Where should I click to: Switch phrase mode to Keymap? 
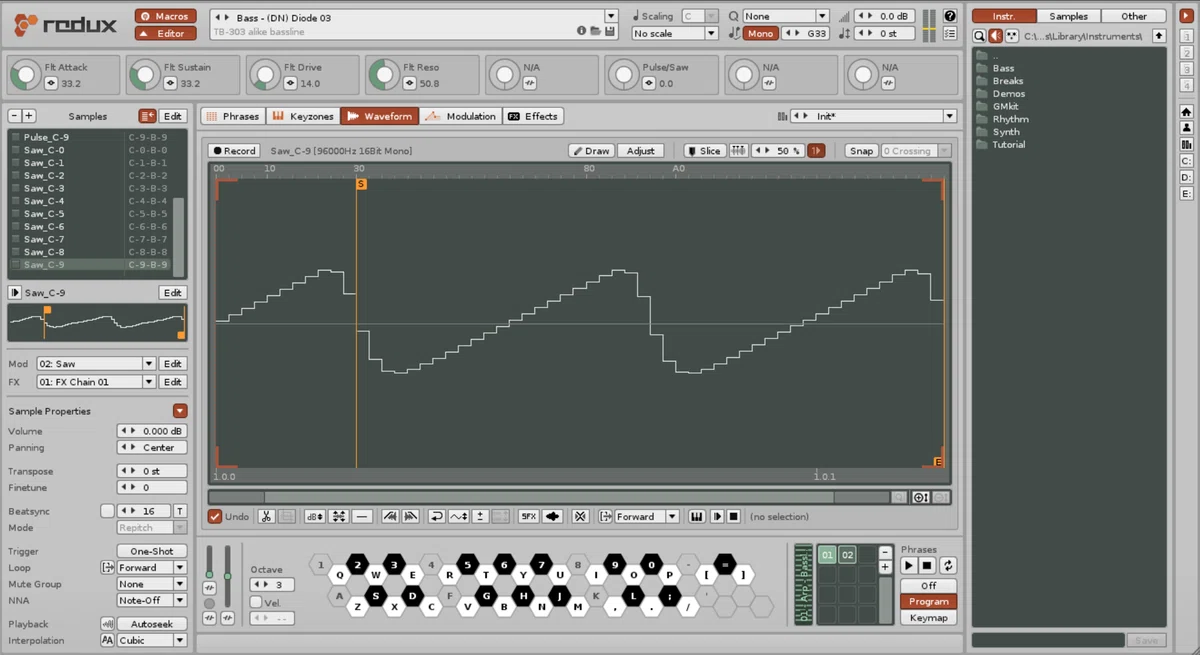[x=928, y=618]
